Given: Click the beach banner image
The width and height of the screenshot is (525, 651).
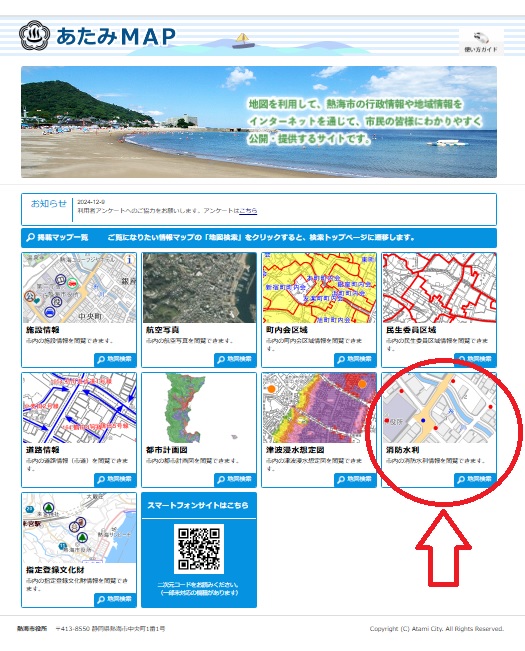Looking at the screenshot, I should coord(259,122).
